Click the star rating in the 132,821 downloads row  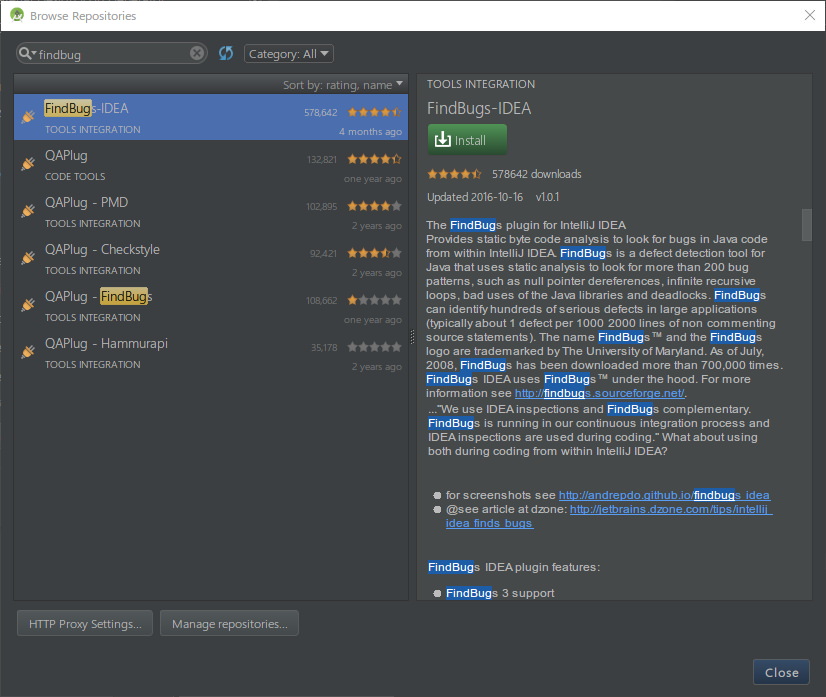(375, 159)
